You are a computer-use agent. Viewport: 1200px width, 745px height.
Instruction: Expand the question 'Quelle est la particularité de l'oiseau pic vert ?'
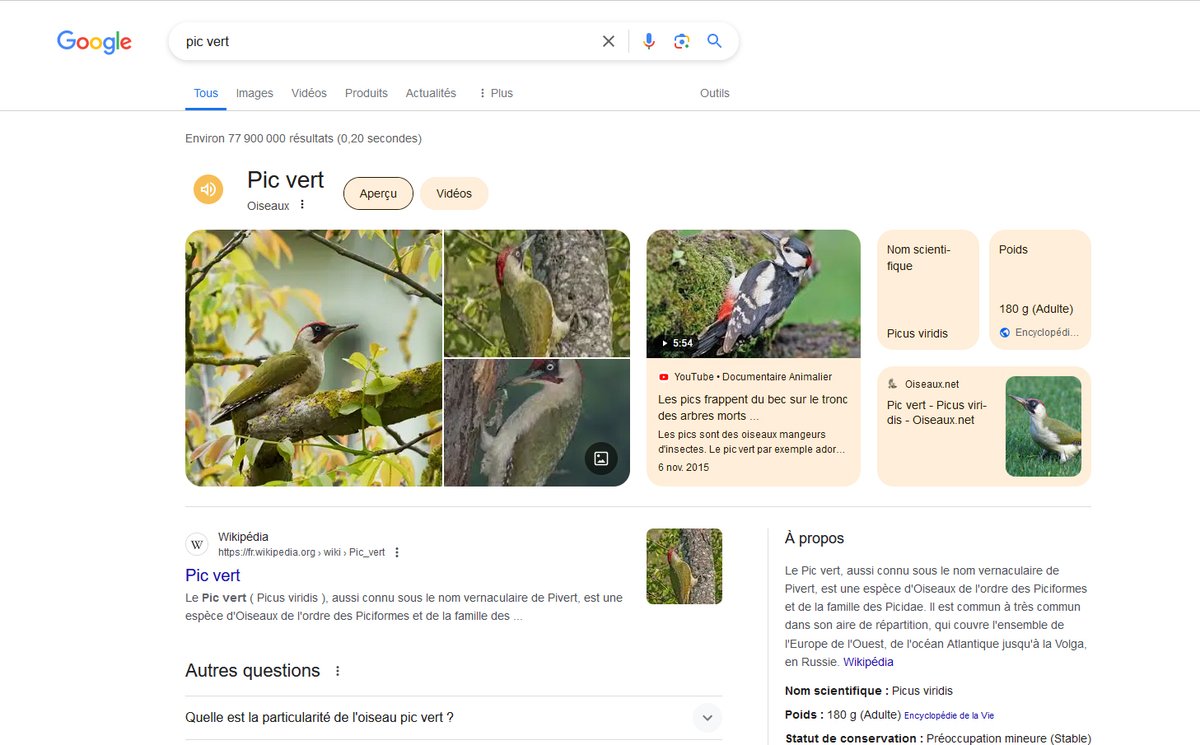(x=707, y=717)
